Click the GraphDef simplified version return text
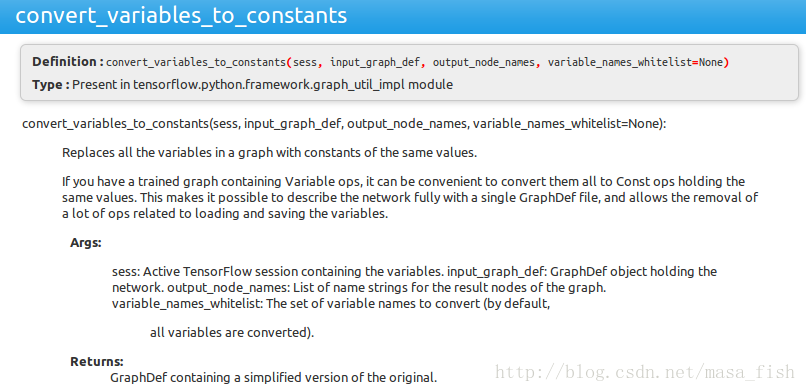This screenshot has width=806, height=392. click(x=273, y=378)
